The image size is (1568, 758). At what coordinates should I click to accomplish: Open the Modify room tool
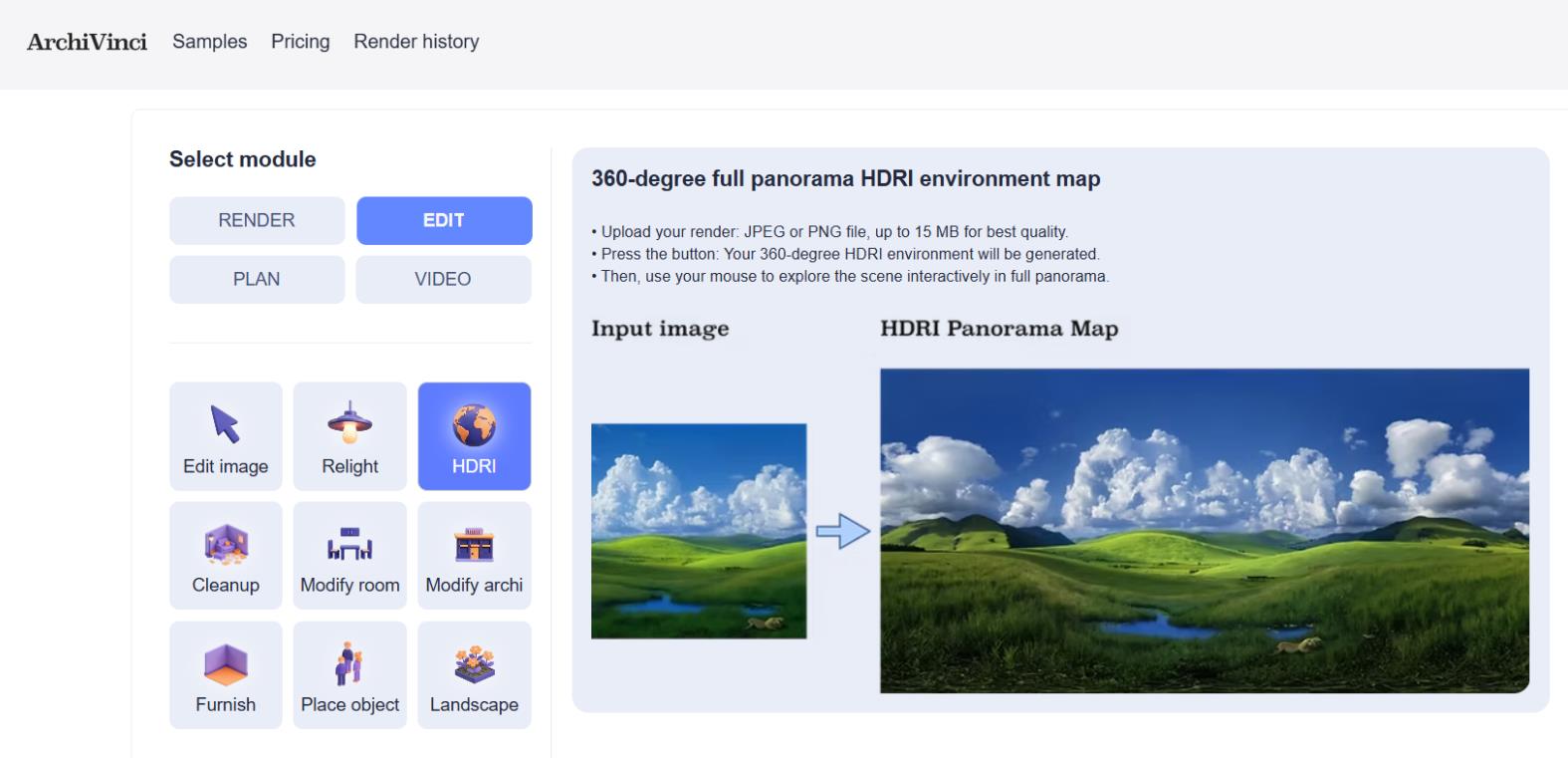(x=349, y=556)
